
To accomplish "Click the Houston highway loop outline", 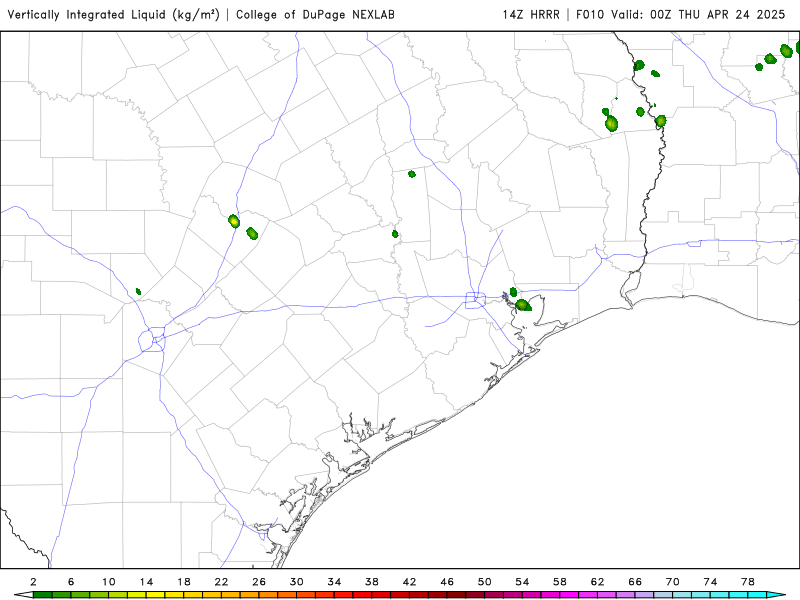I will (x=475, y=300).
